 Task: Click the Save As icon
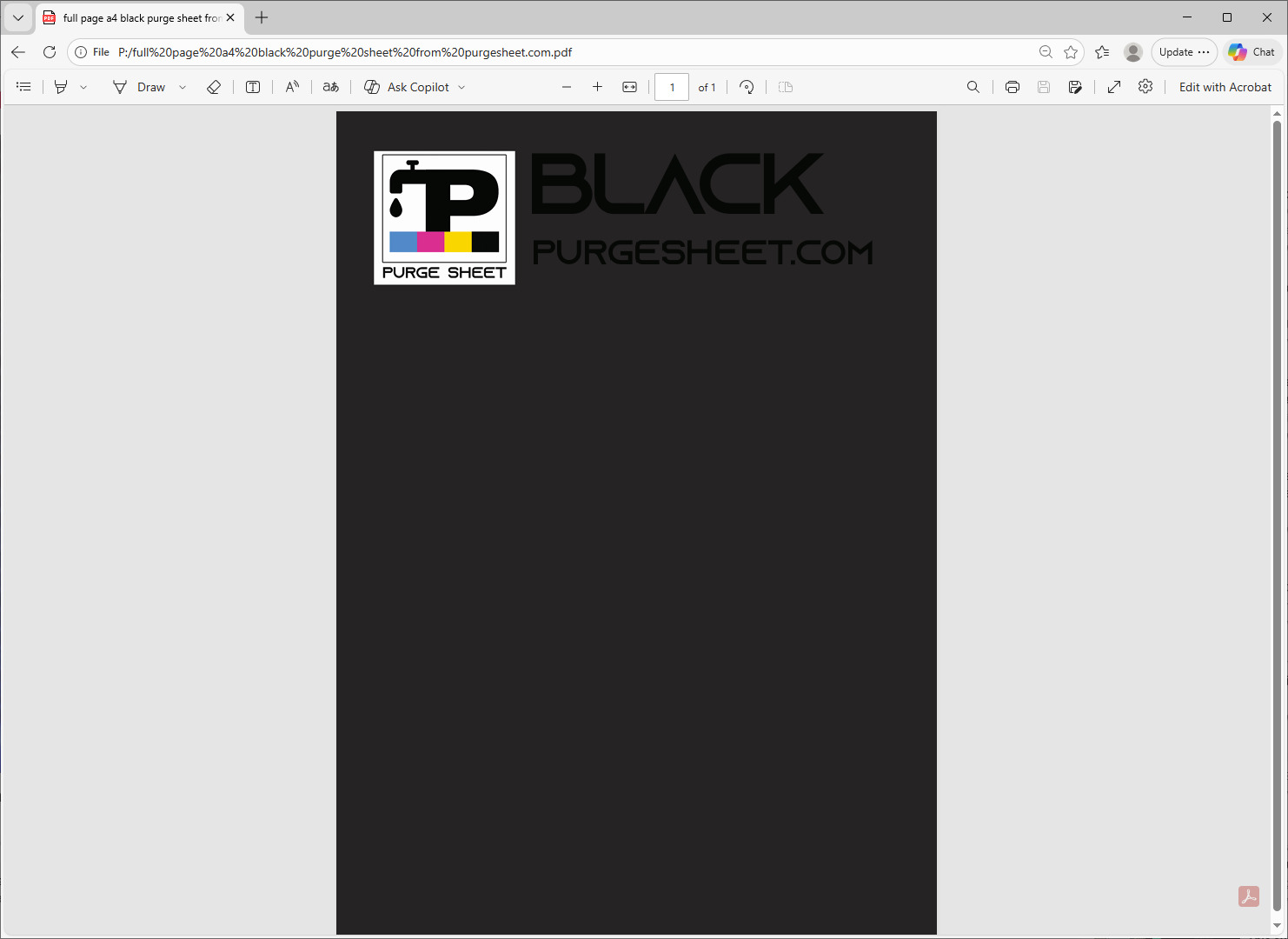tap(1075, 87)
